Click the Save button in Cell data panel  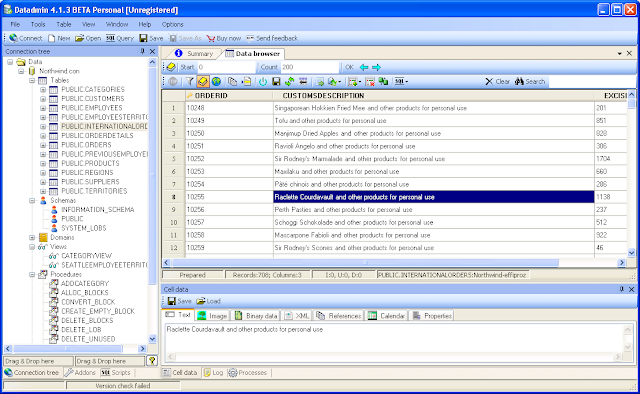tap(180, 301)
